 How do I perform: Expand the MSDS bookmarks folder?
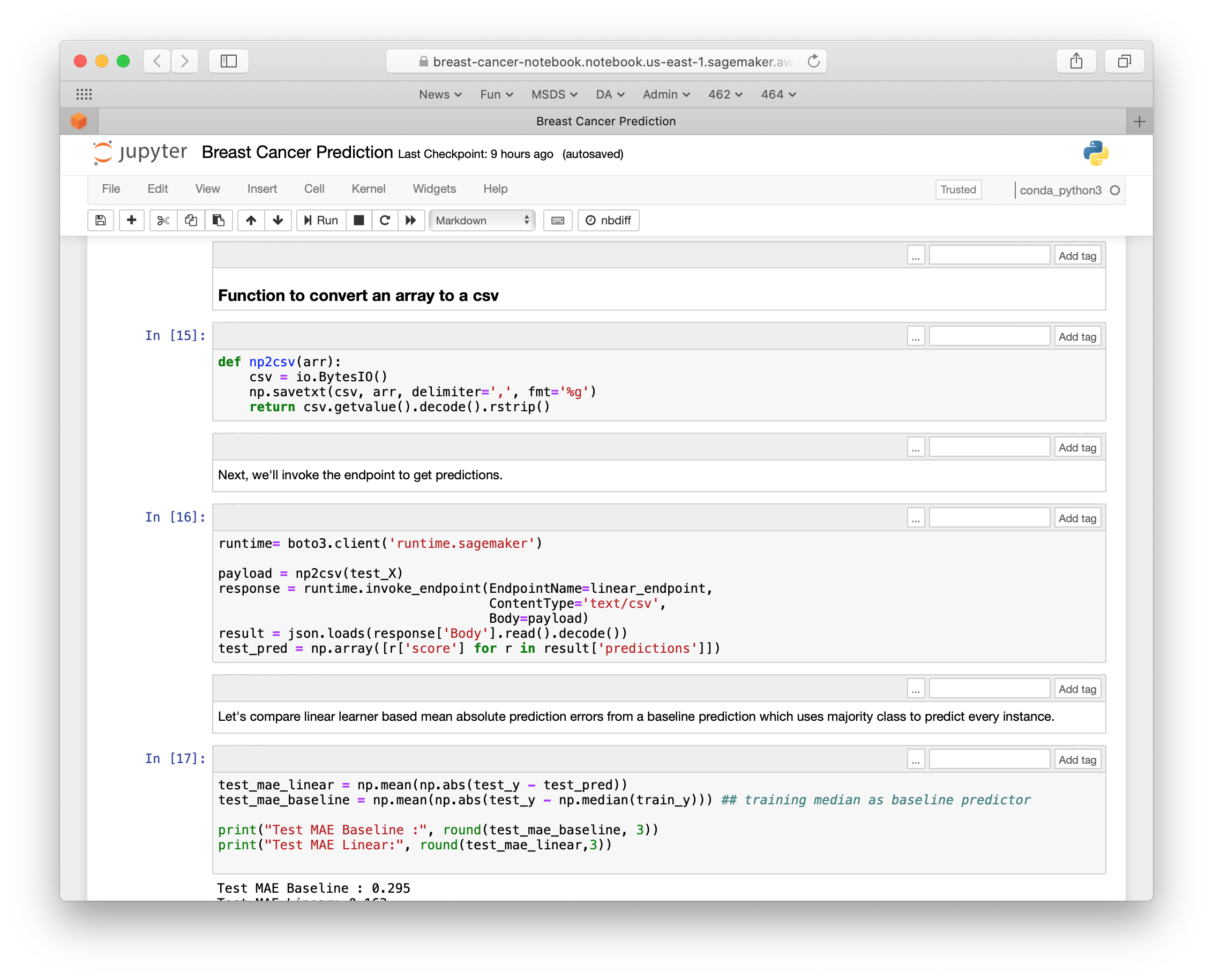[x=554, y=94]
